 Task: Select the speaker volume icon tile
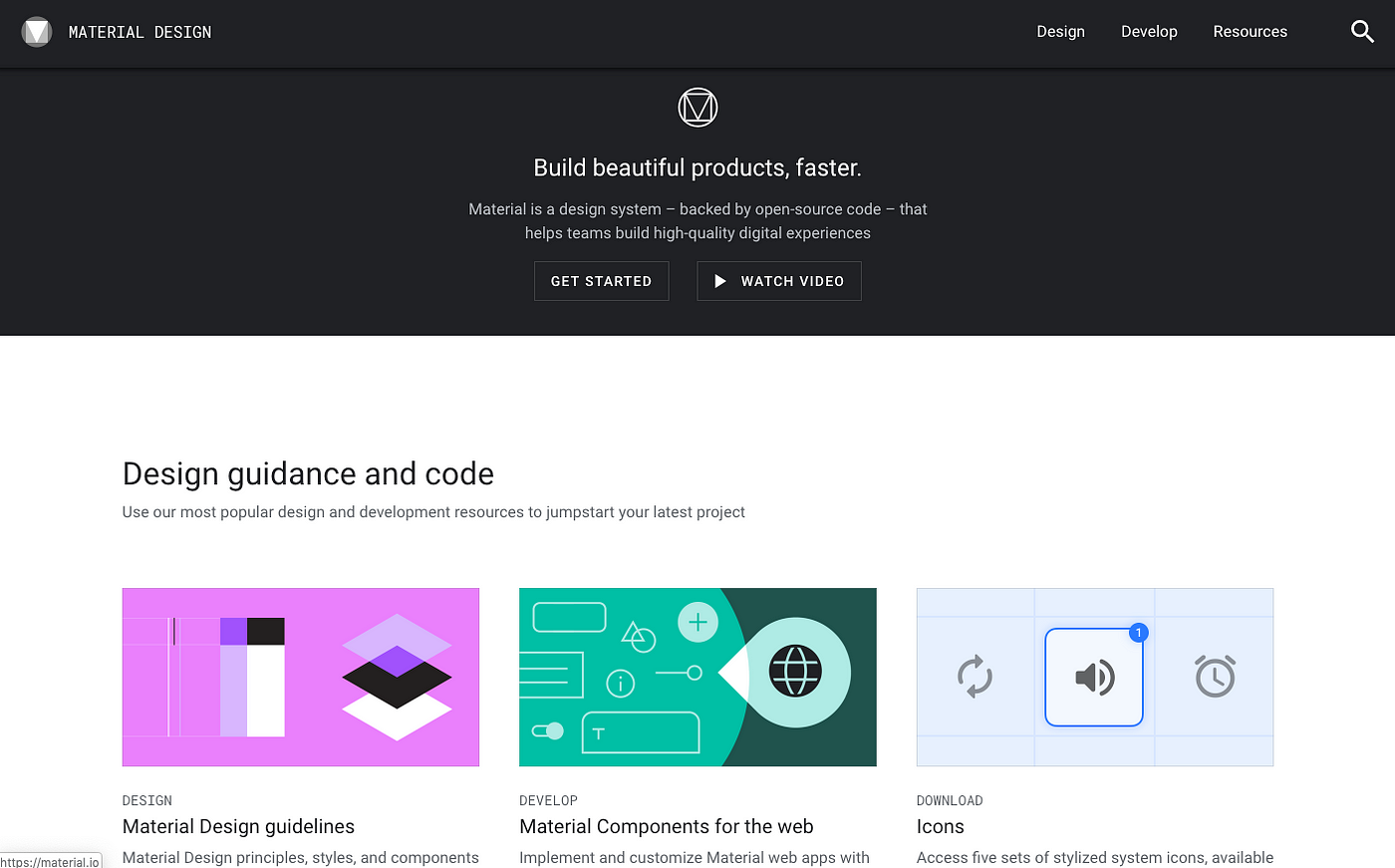[x=1094, y=677]
